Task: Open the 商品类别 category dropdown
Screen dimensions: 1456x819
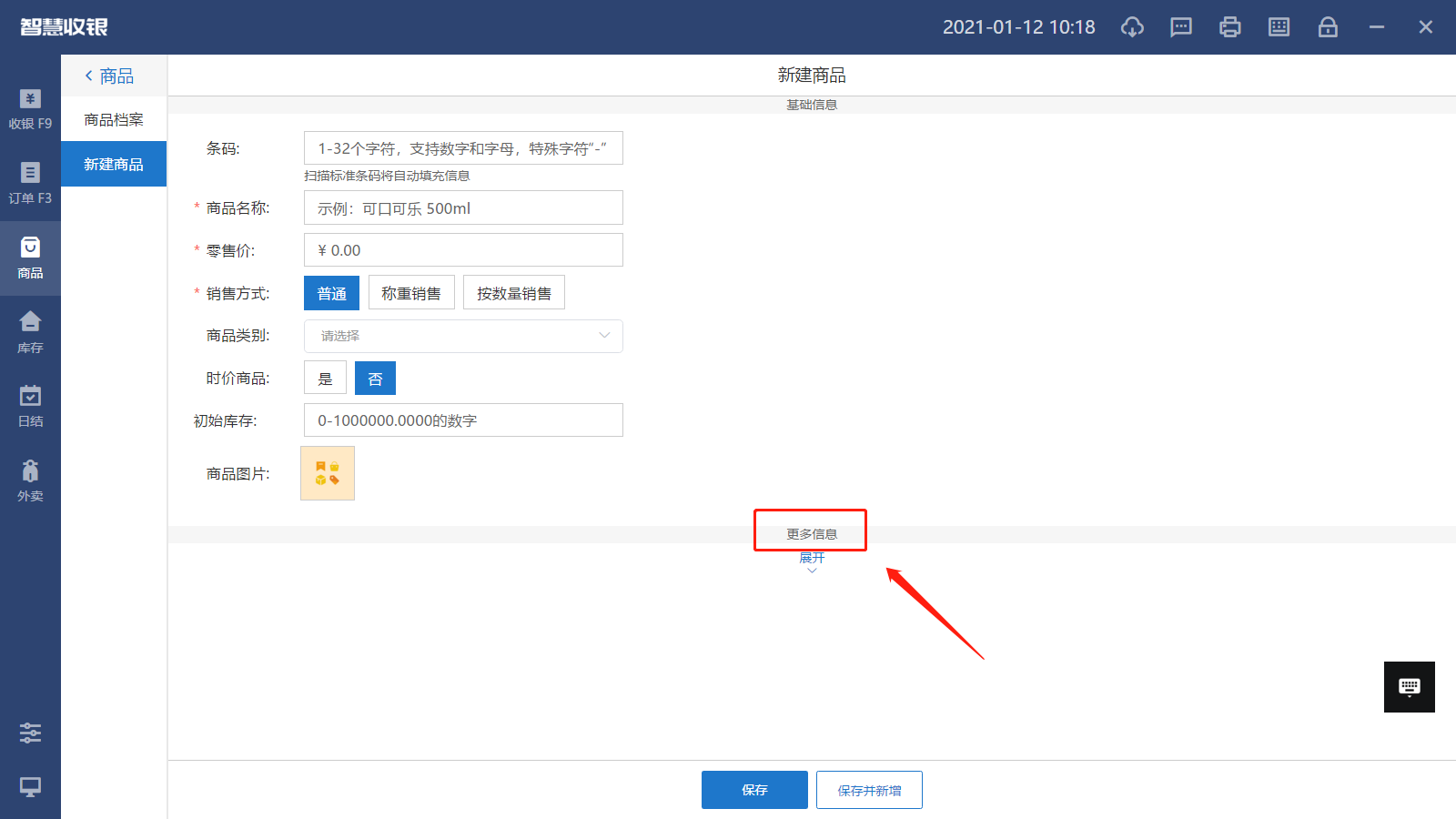Action: pyautogui.click(x=462, y=336)
